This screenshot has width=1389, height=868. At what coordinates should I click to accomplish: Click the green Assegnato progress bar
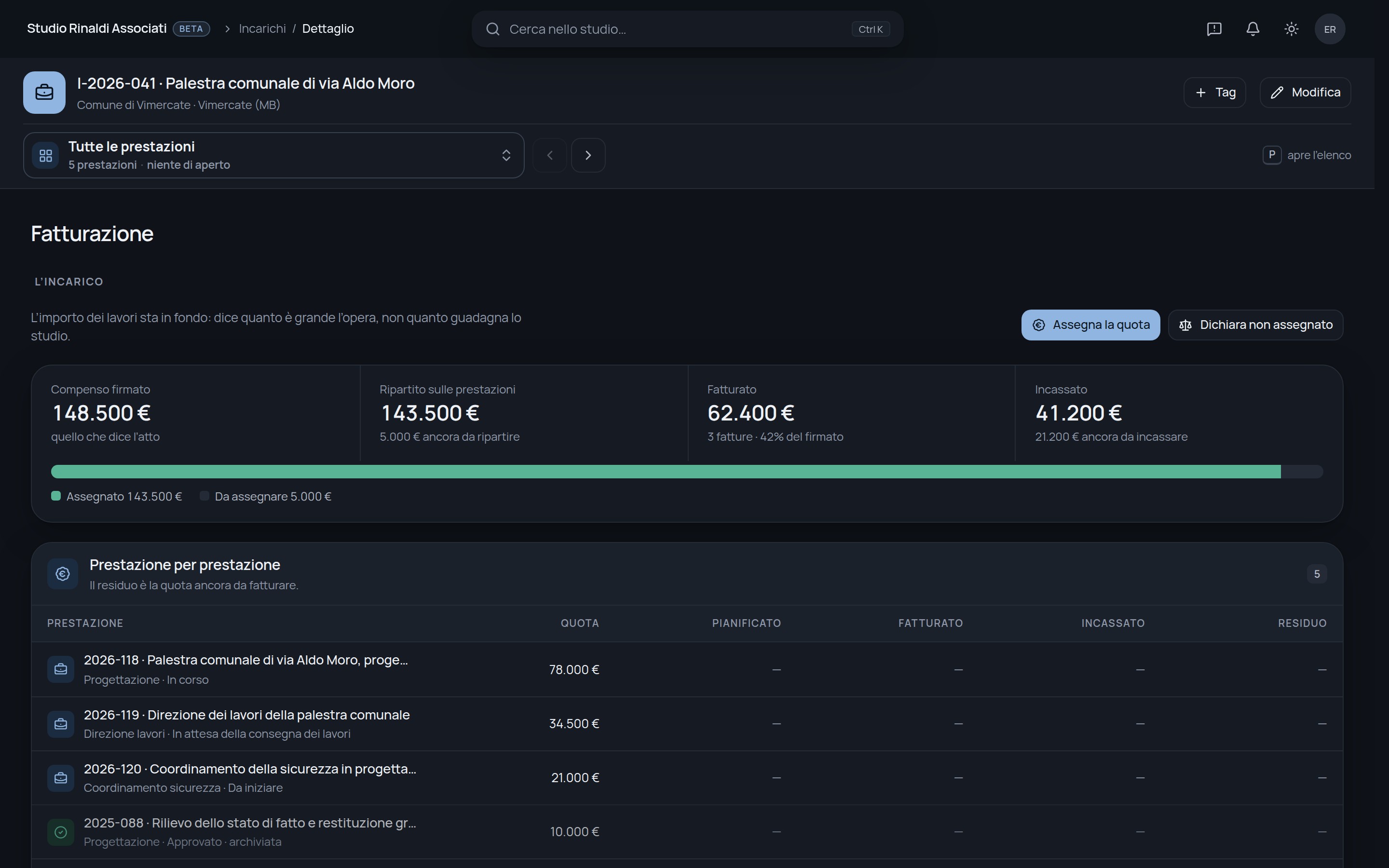tap(666, 471)
